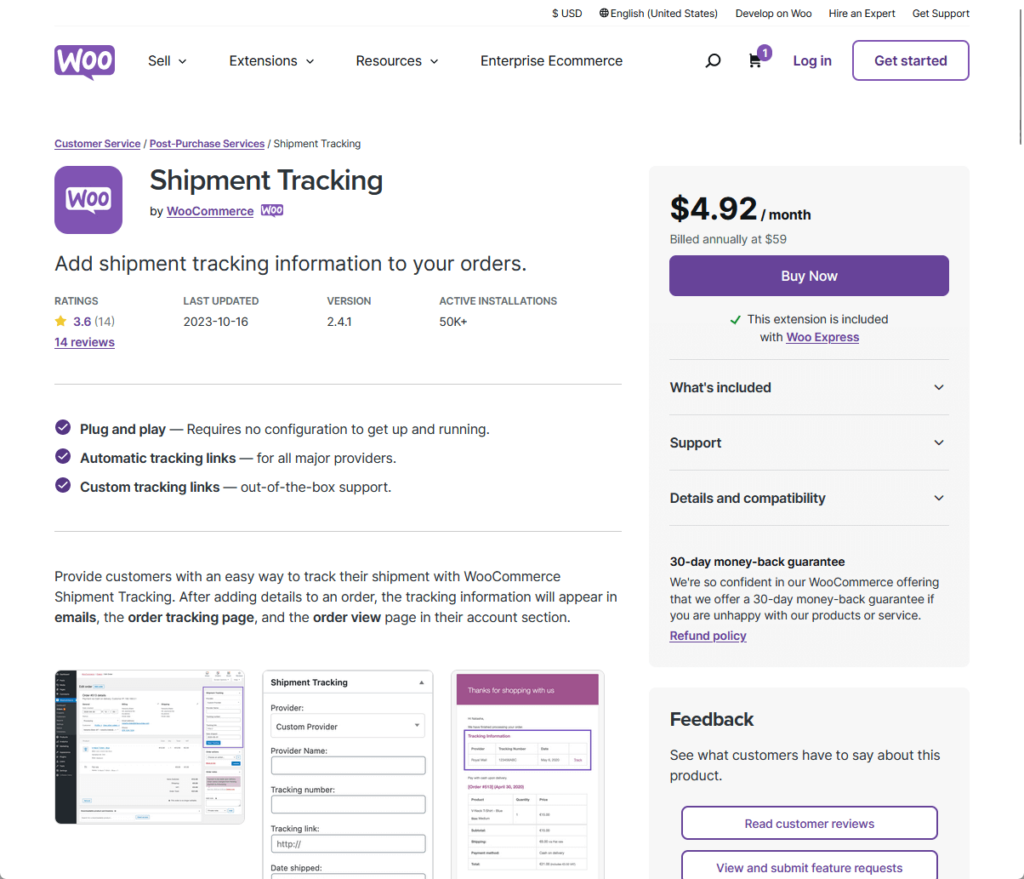The image size is (1024, 879).
Task: Click checkmark beside Automatic tracking links
Action: [63, 456]
